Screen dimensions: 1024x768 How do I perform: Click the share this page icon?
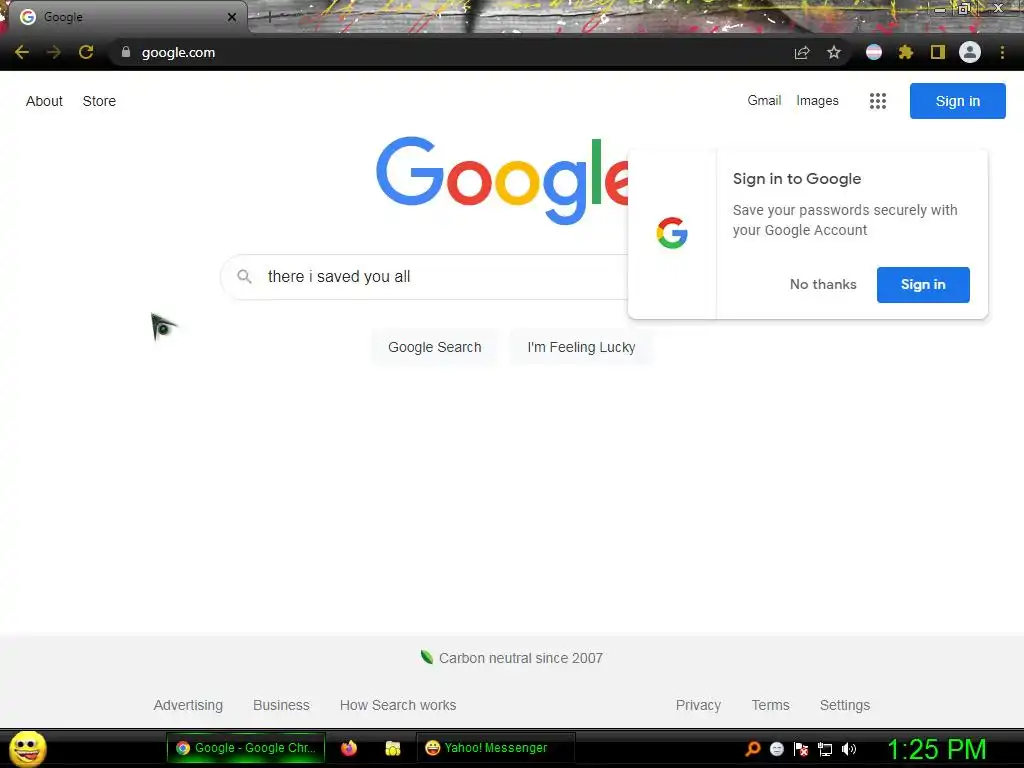tap(802, 52)
